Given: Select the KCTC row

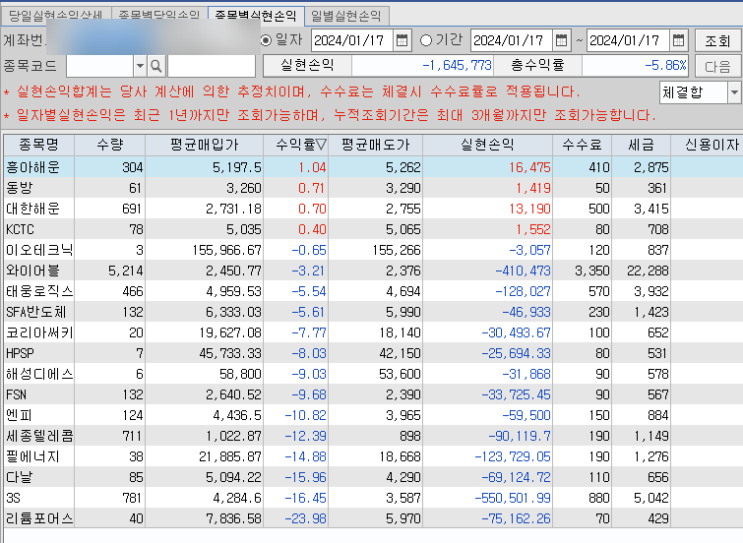Looking at the screenshot, I should [373, 229].
